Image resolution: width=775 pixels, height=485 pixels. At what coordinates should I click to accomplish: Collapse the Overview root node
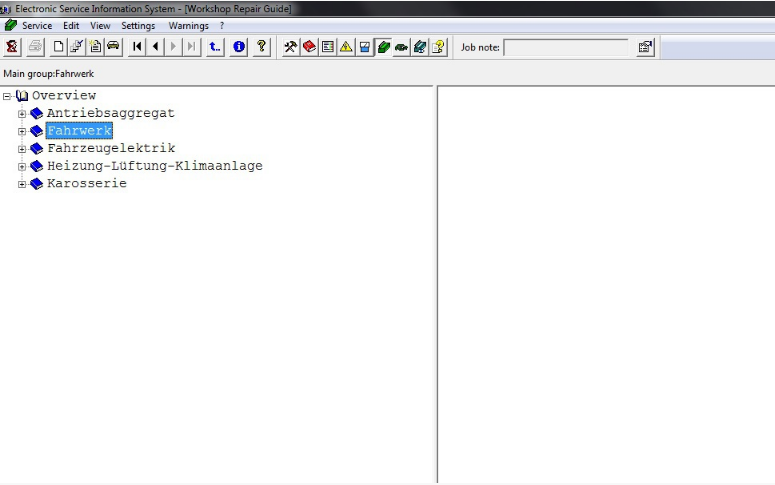click(x=8, y=97)
